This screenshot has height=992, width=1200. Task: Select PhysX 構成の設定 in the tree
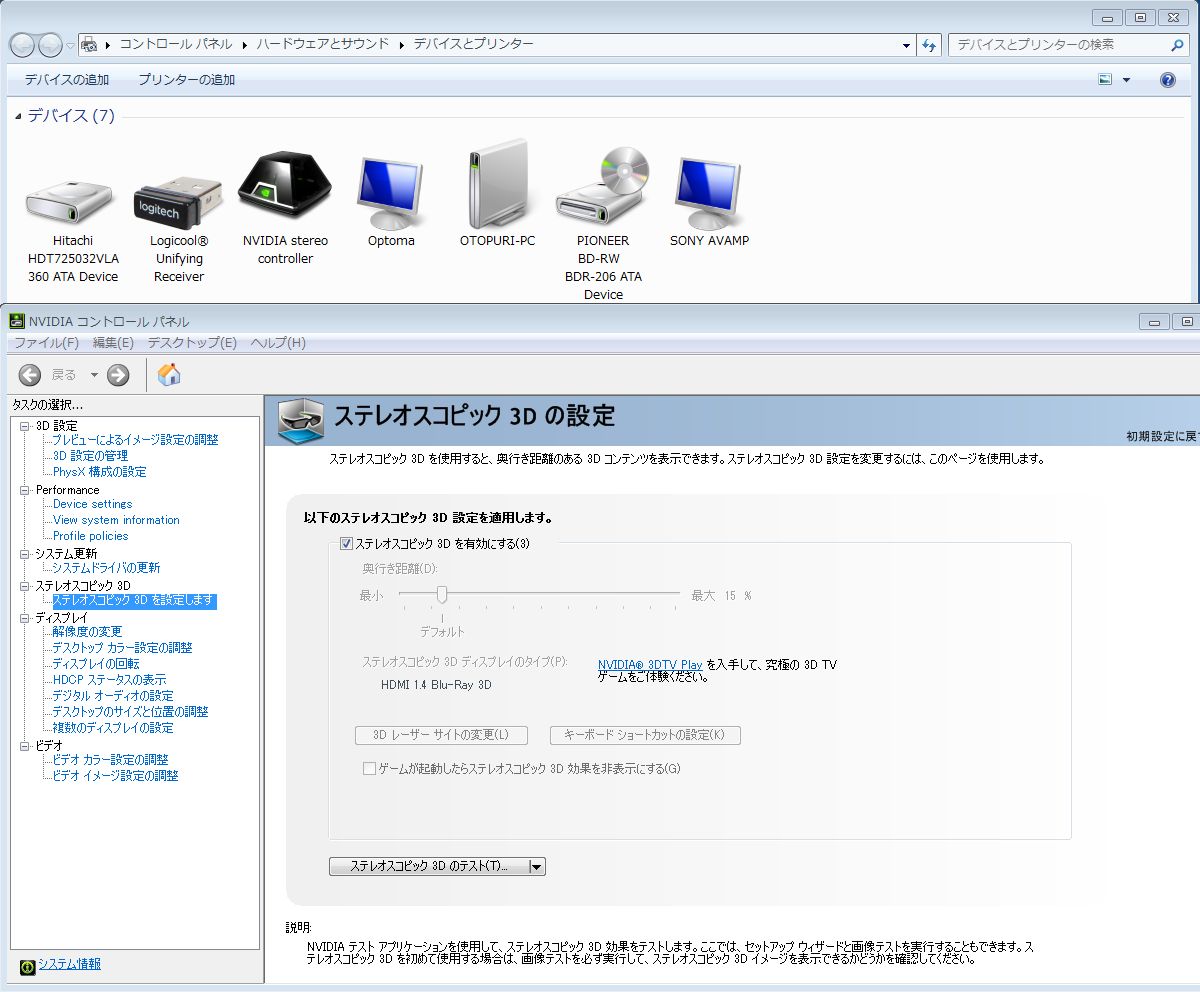(x=99, y=472)
